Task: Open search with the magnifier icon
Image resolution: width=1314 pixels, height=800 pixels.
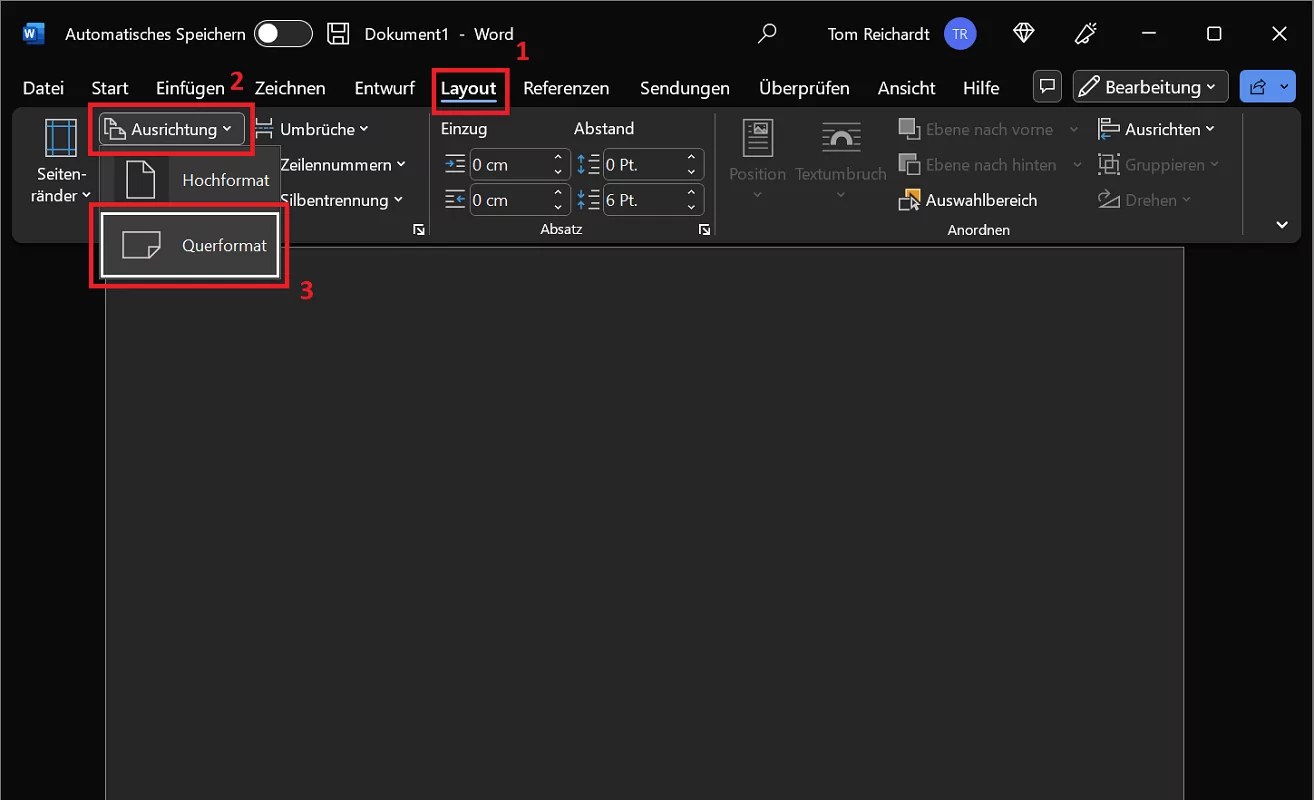Action: pos(767,34)
